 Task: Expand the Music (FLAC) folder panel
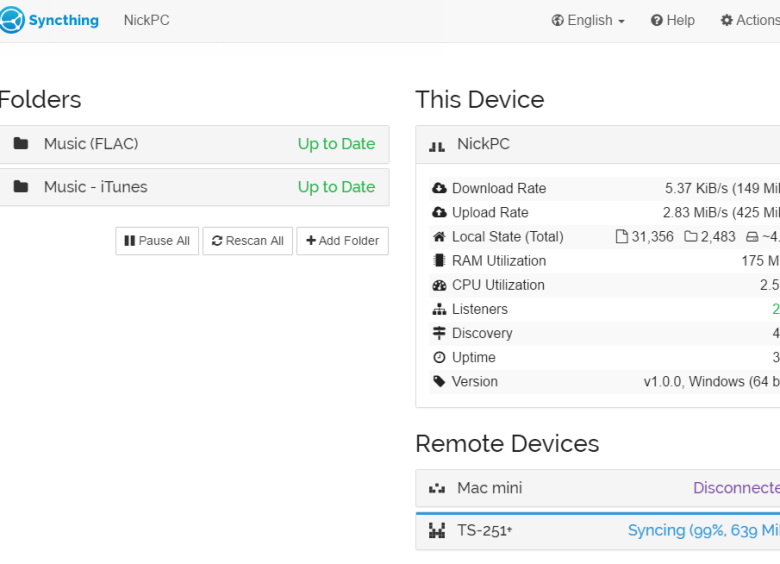(x=194, y=144)
